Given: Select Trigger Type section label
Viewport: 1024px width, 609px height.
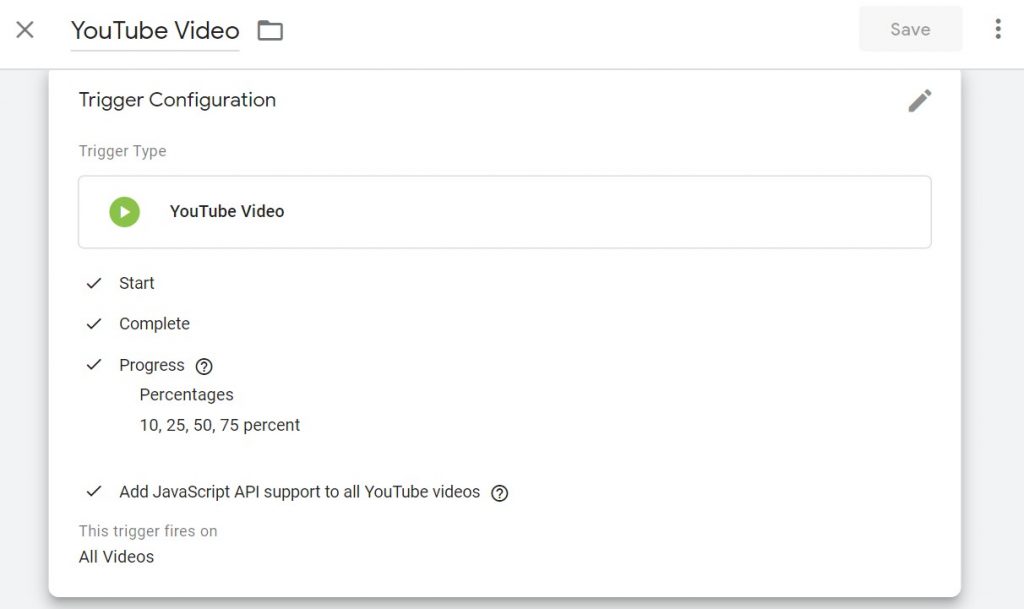Looking at the screenshot, I should tap(122, 151).
